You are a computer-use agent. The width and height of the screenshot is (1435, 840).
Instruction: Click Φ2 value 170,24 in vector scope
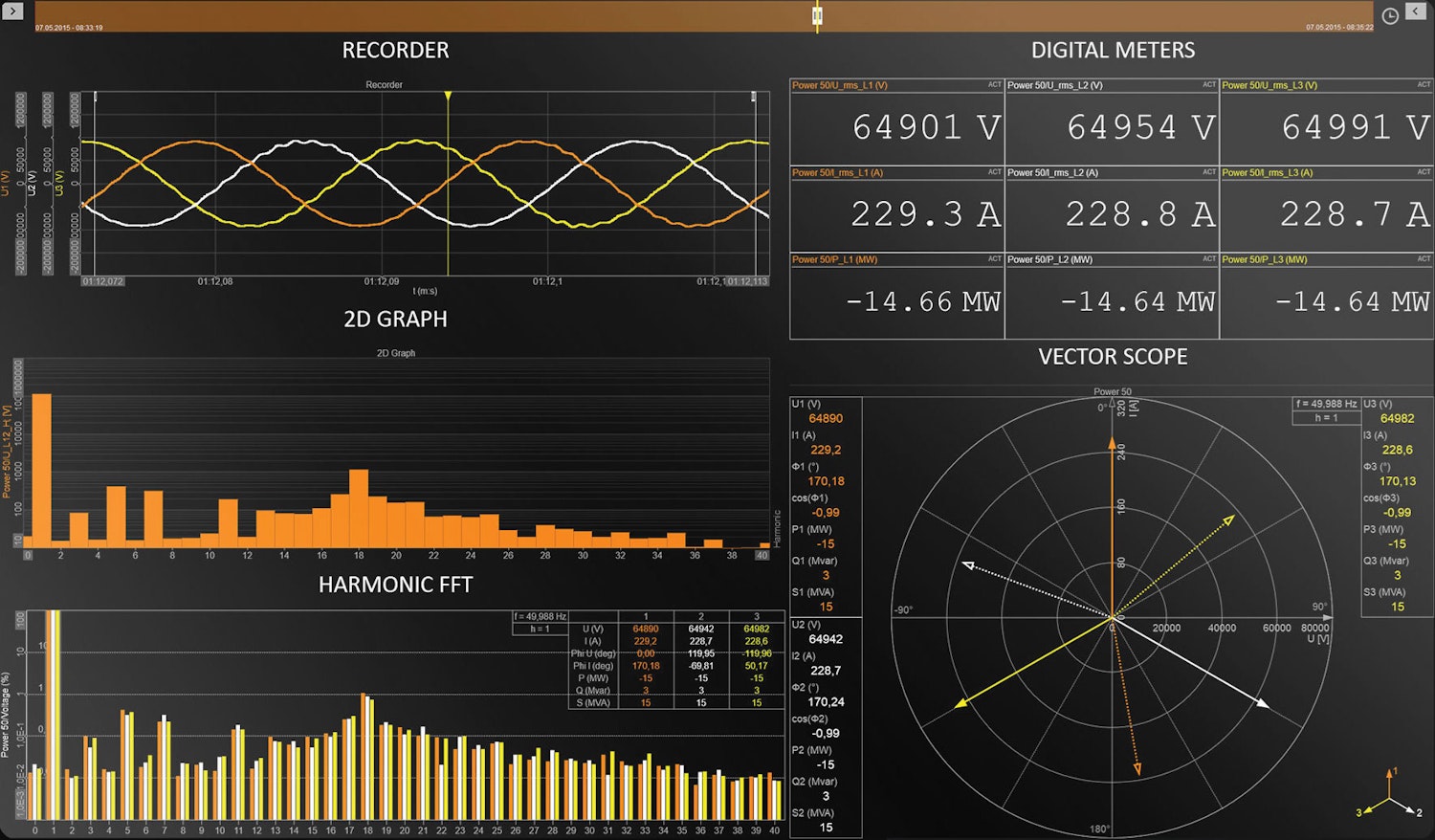tap(826, 702)
